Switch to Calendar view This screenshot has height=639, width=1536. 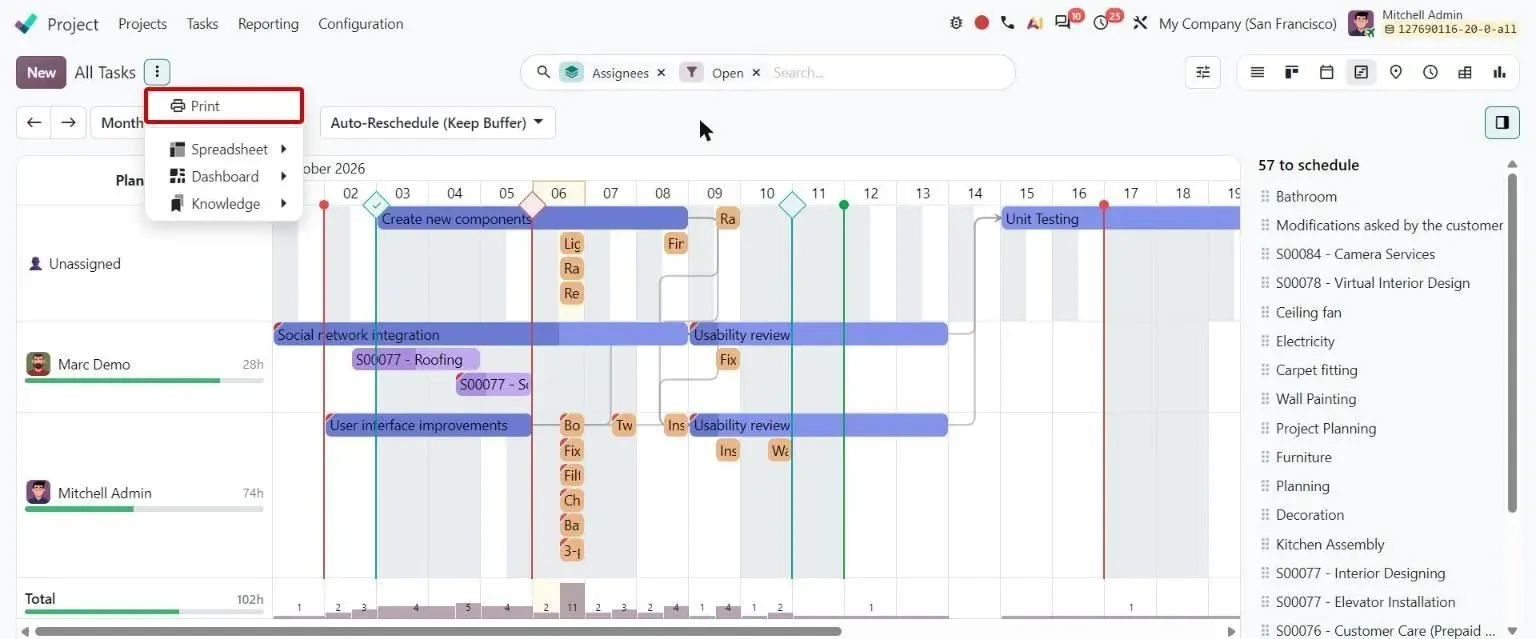tap(1326, 72)
